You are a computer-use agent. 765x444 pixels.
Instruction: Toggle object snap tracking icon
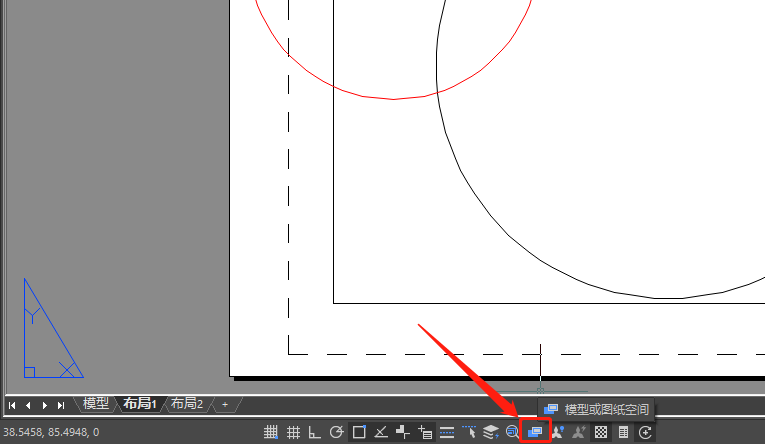point(381,432)
